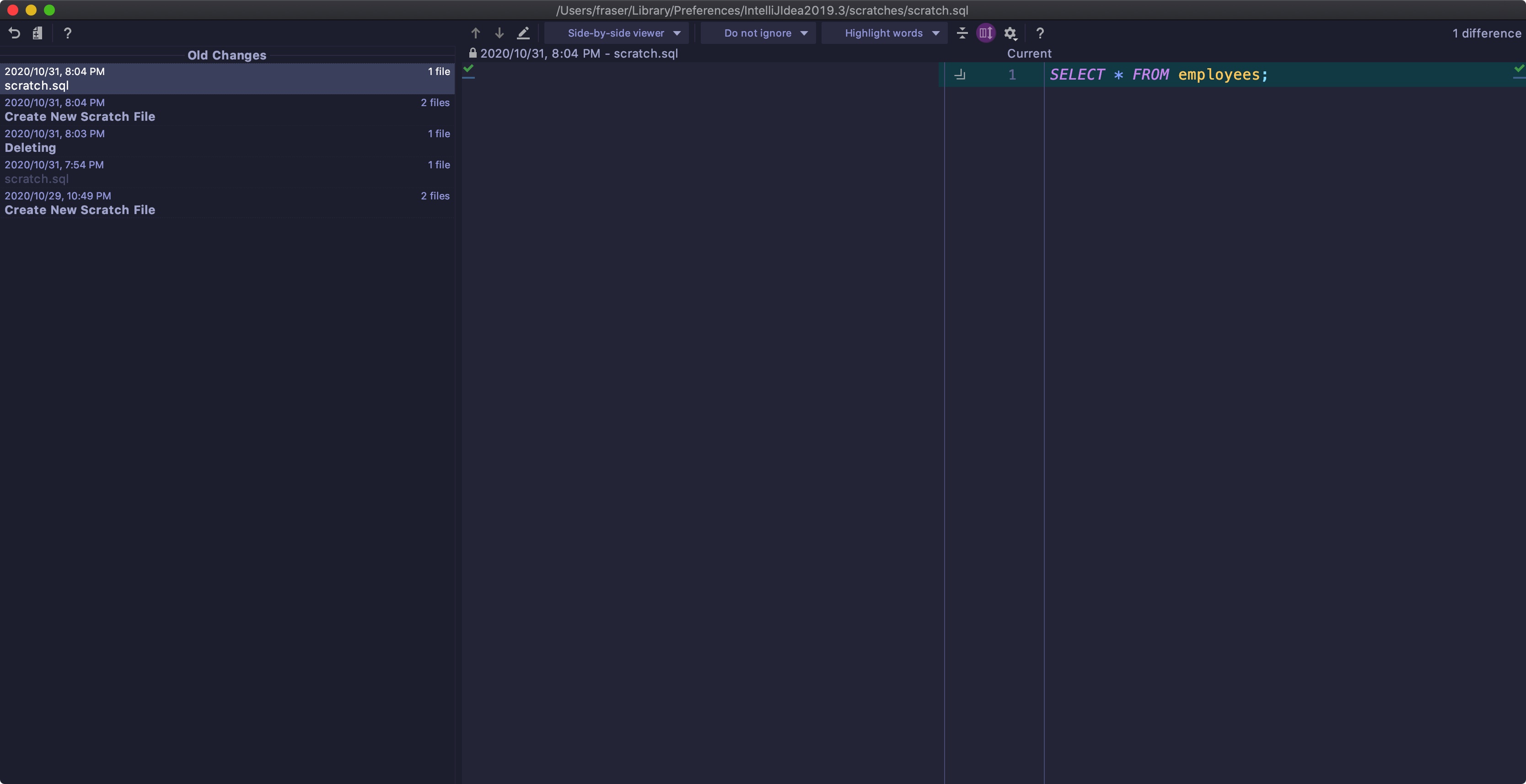
Task: Click the collapse unchanged fragments icon
Action: [962, 33]
